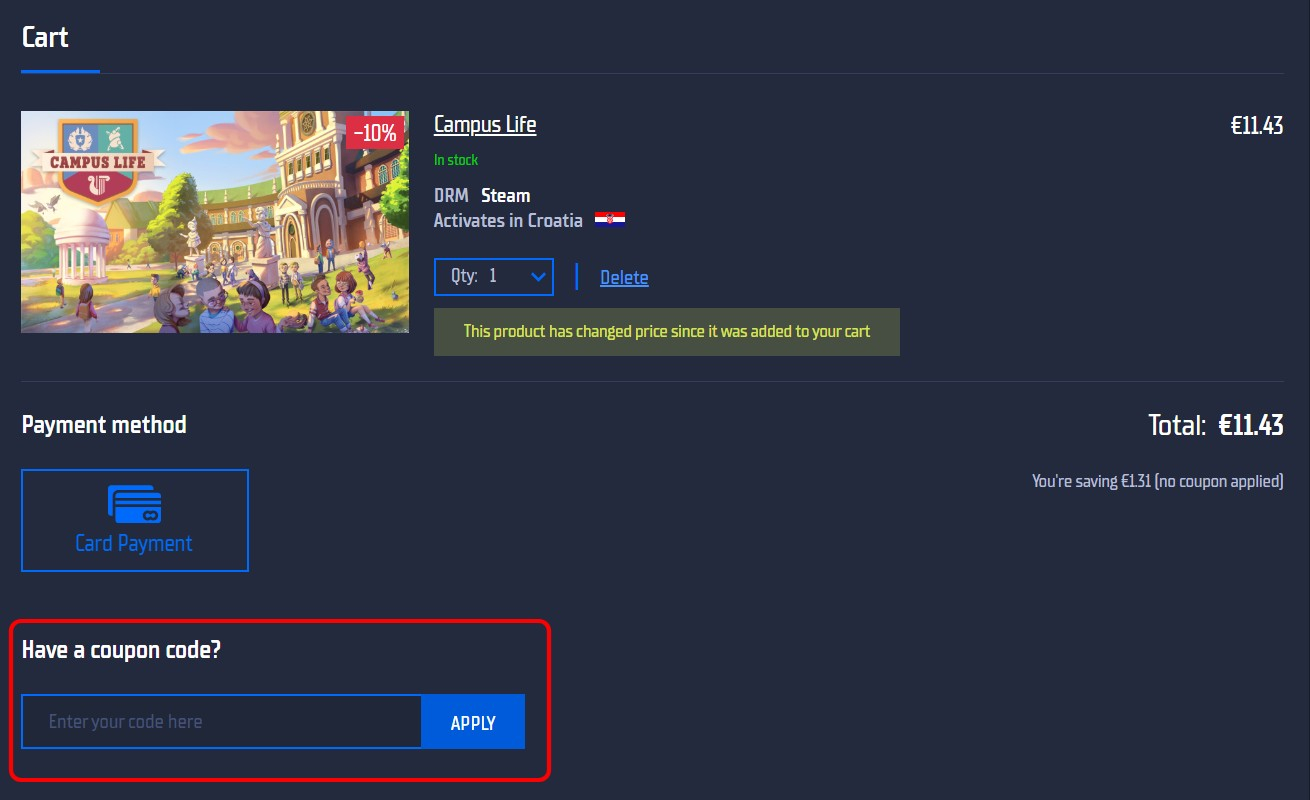This screenshot has width=1310, height=800.
Task: Select the Cart heading tab
Action: click(x=45, y=38)
